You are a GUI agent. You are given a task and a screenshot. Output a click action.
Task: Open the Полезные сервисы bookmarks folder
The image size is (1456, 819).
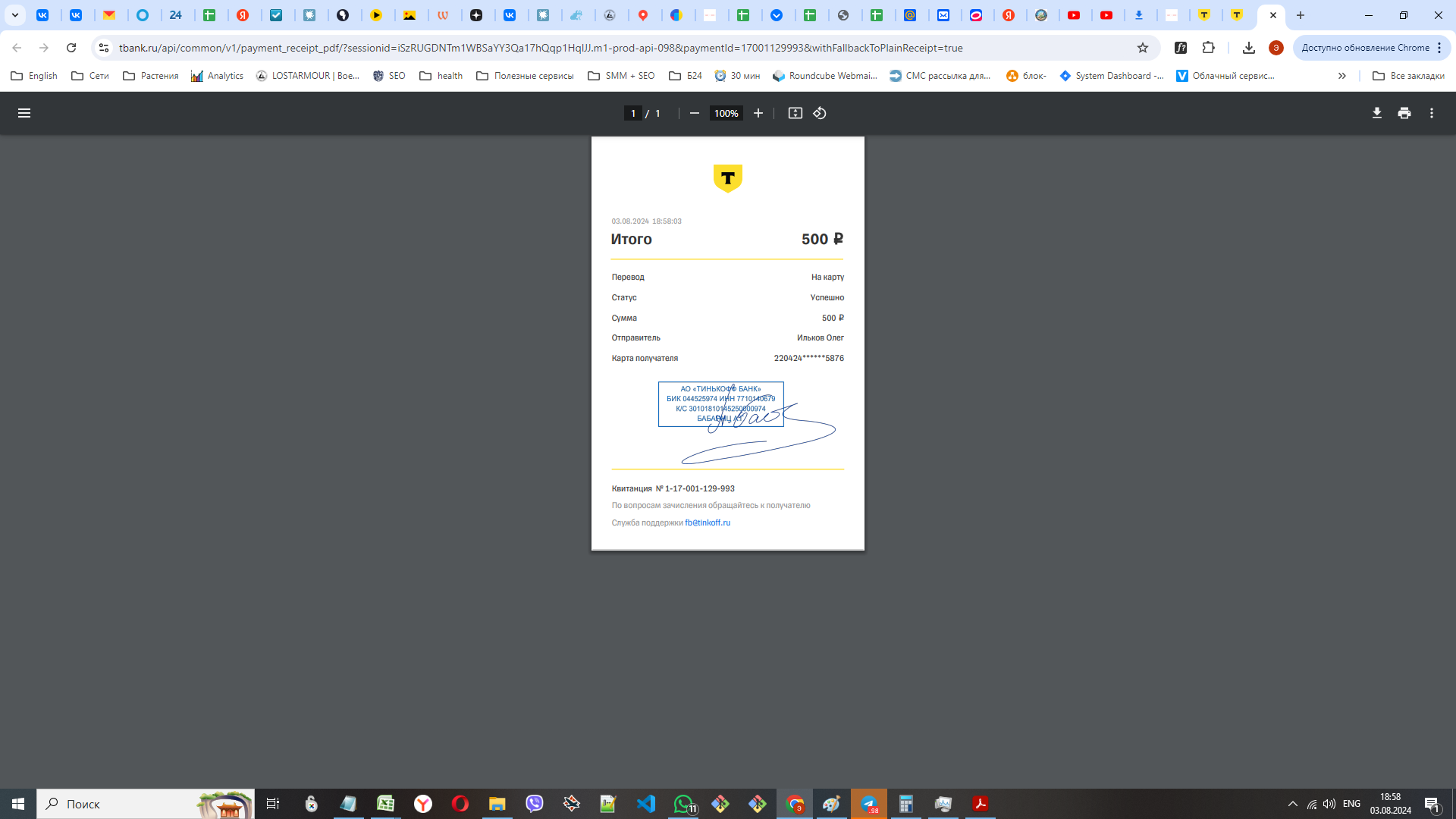(526, 76)
